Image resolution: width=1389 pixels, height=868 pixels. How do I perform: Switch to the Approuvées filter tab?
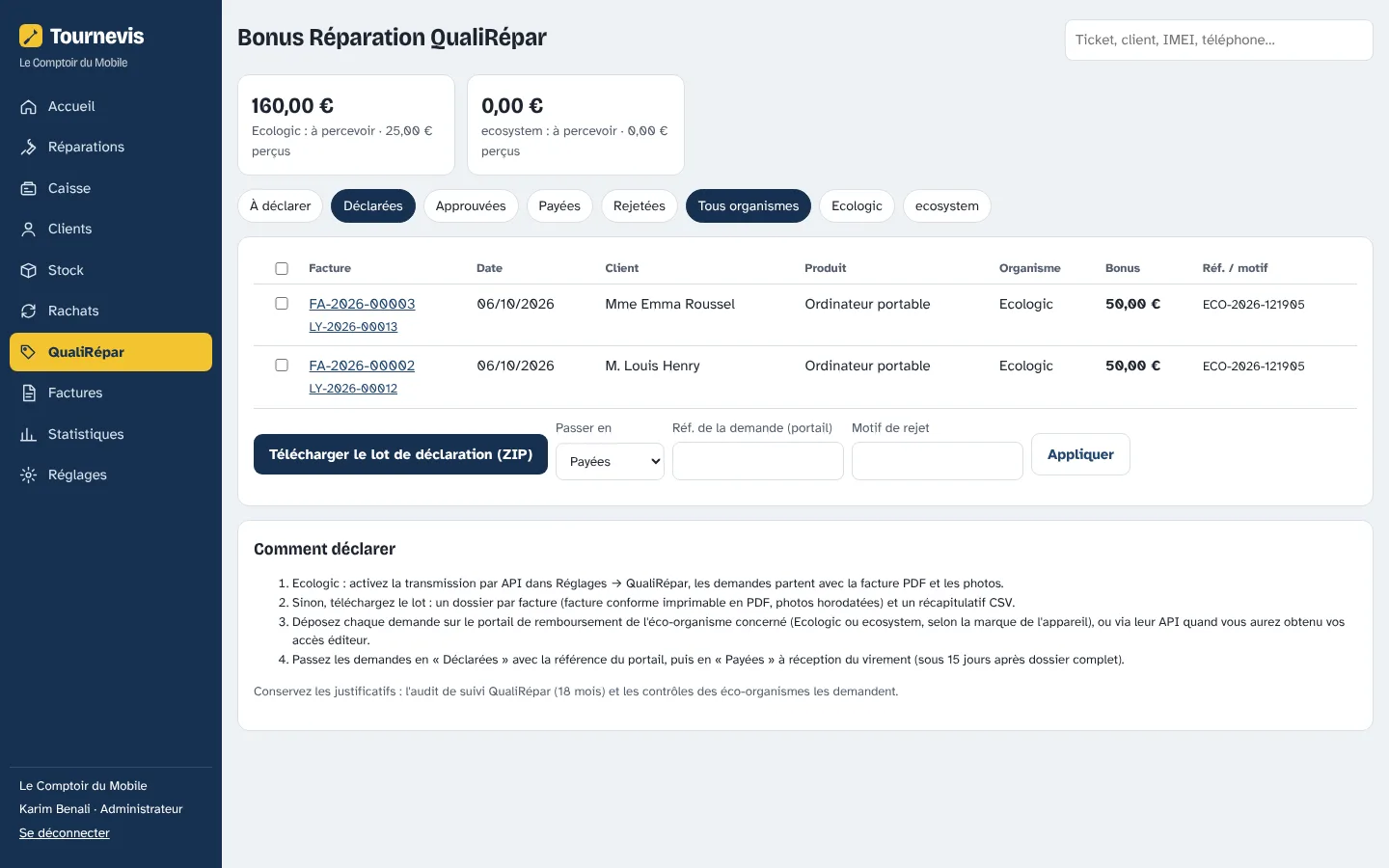tap(471, 206)
